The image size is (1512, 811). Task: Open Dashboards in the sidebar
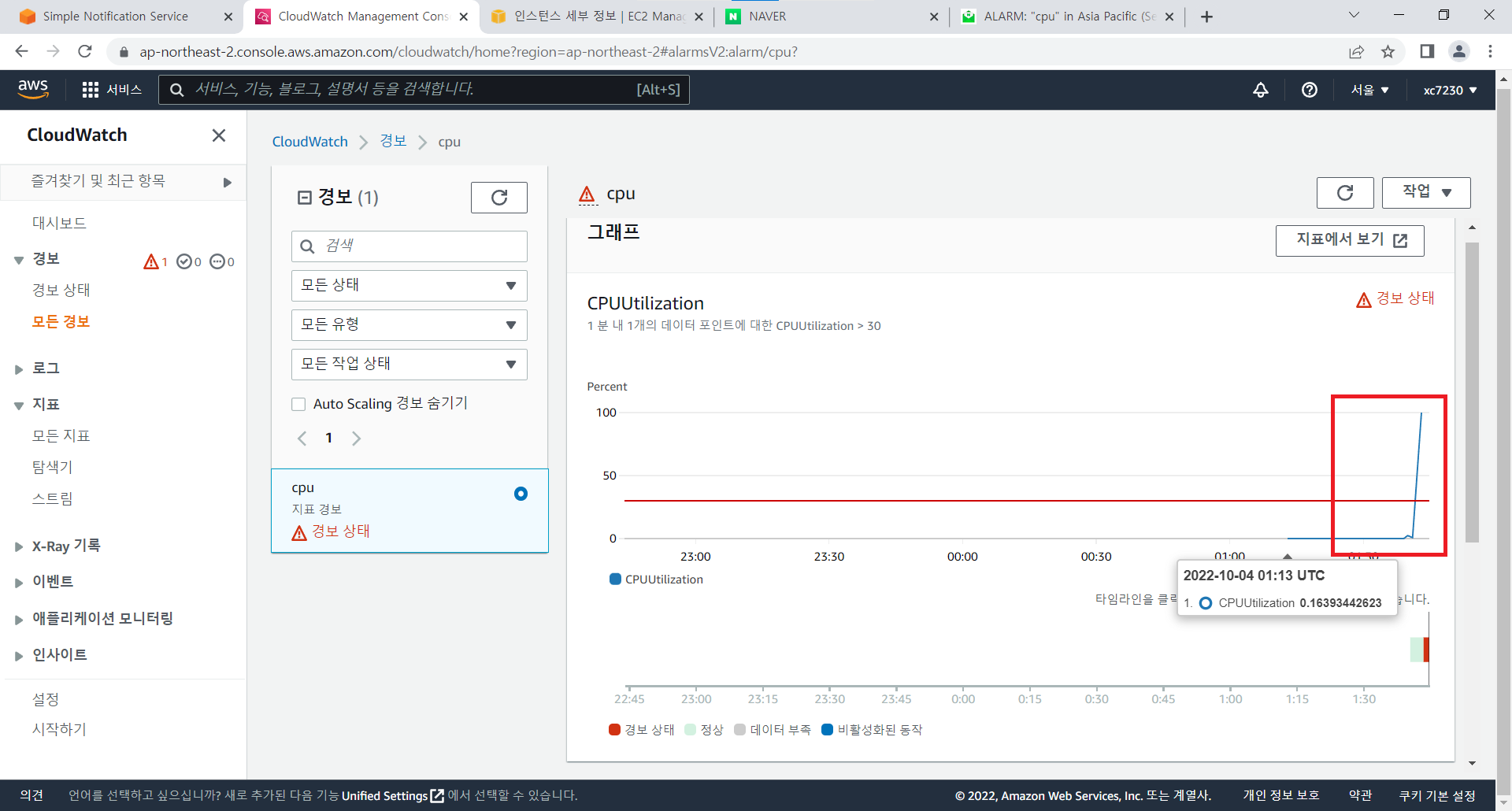[x=59, y=224]
